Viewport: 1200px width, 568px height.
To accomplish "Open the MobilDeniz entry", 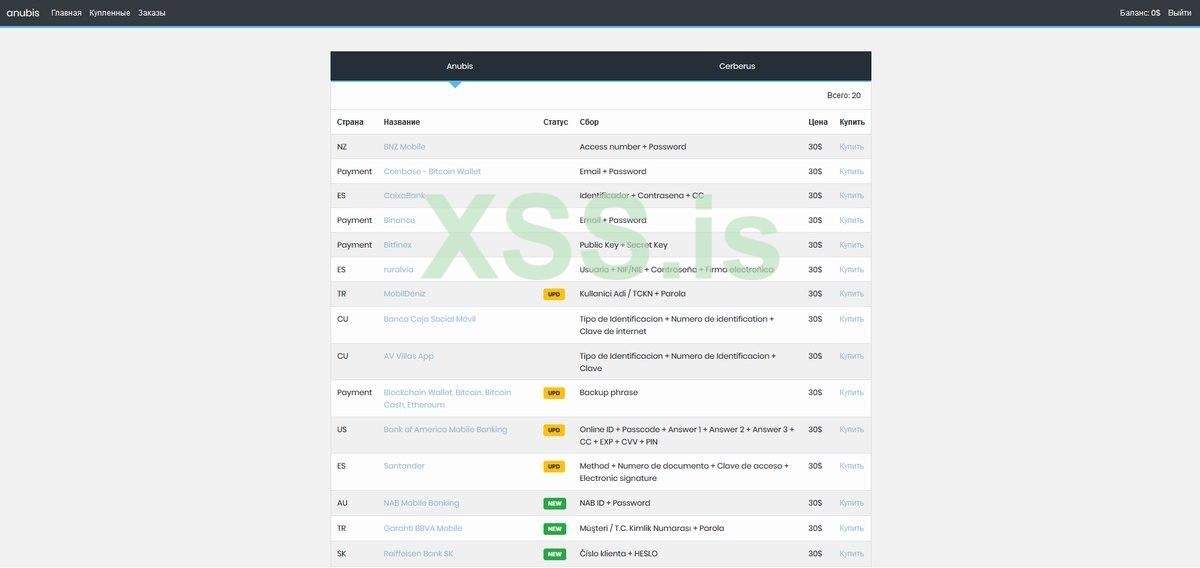I will 404,294.
